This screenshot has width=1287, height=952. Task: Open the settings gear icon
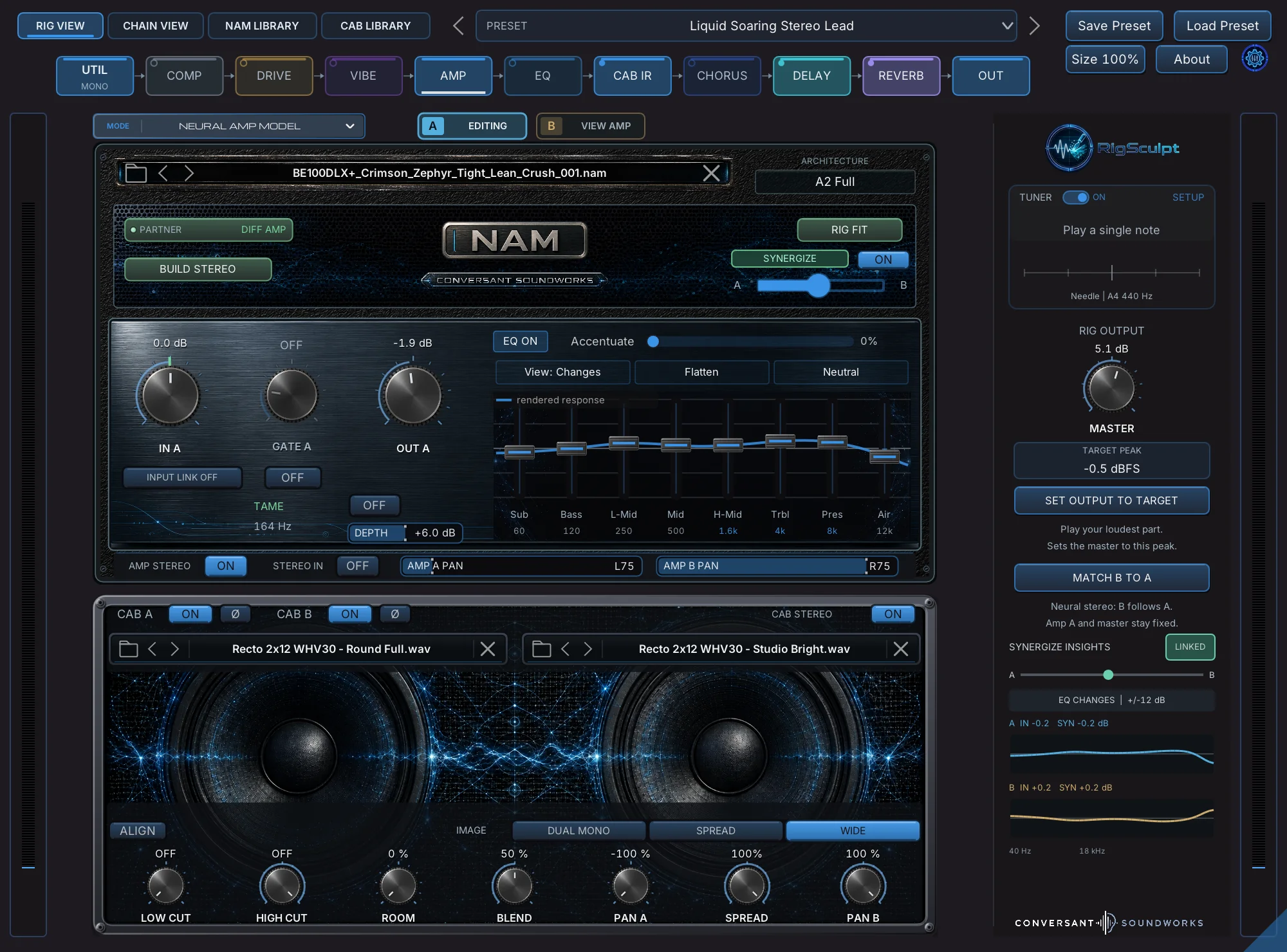coord(1254,59)
